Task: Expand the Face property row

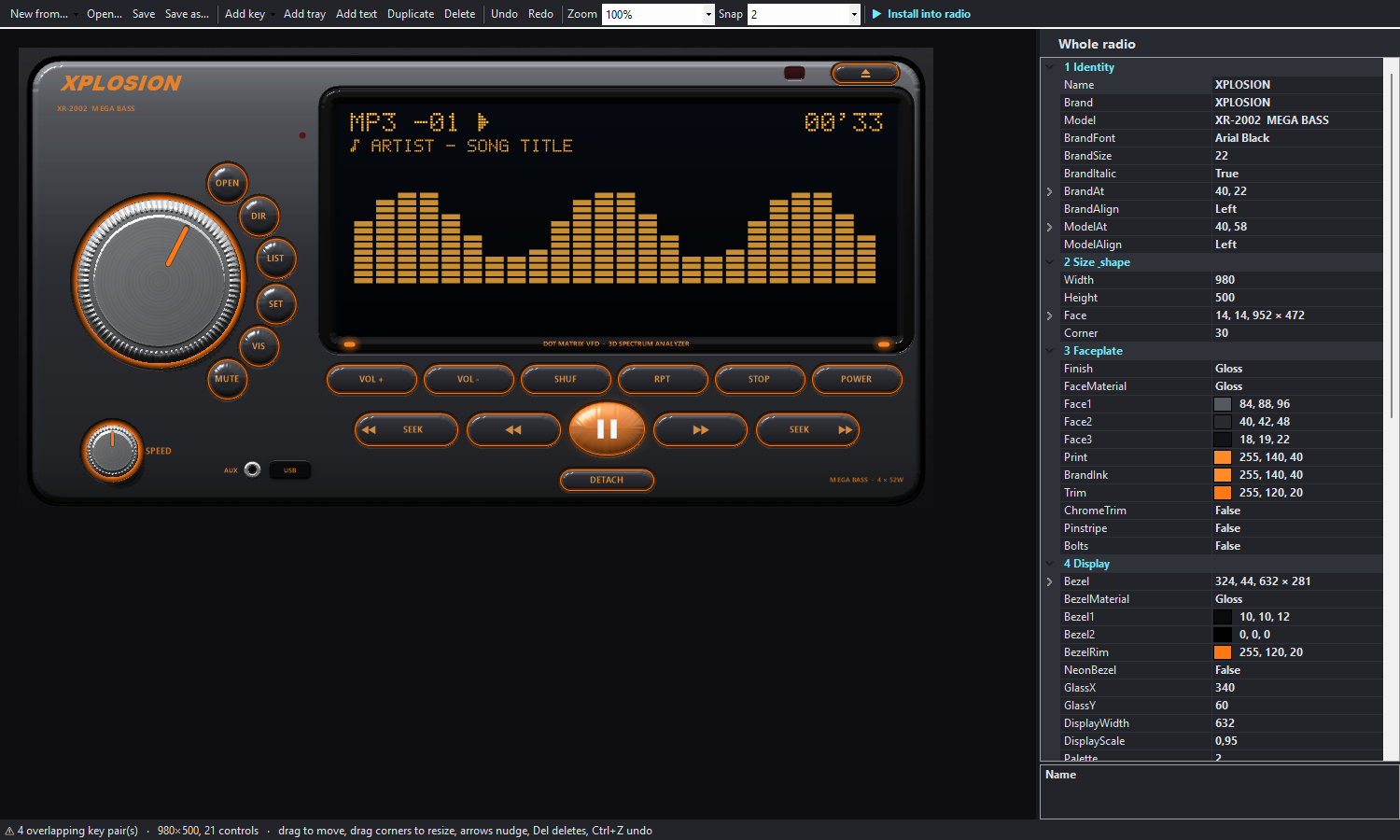Action: [1050, 315]
